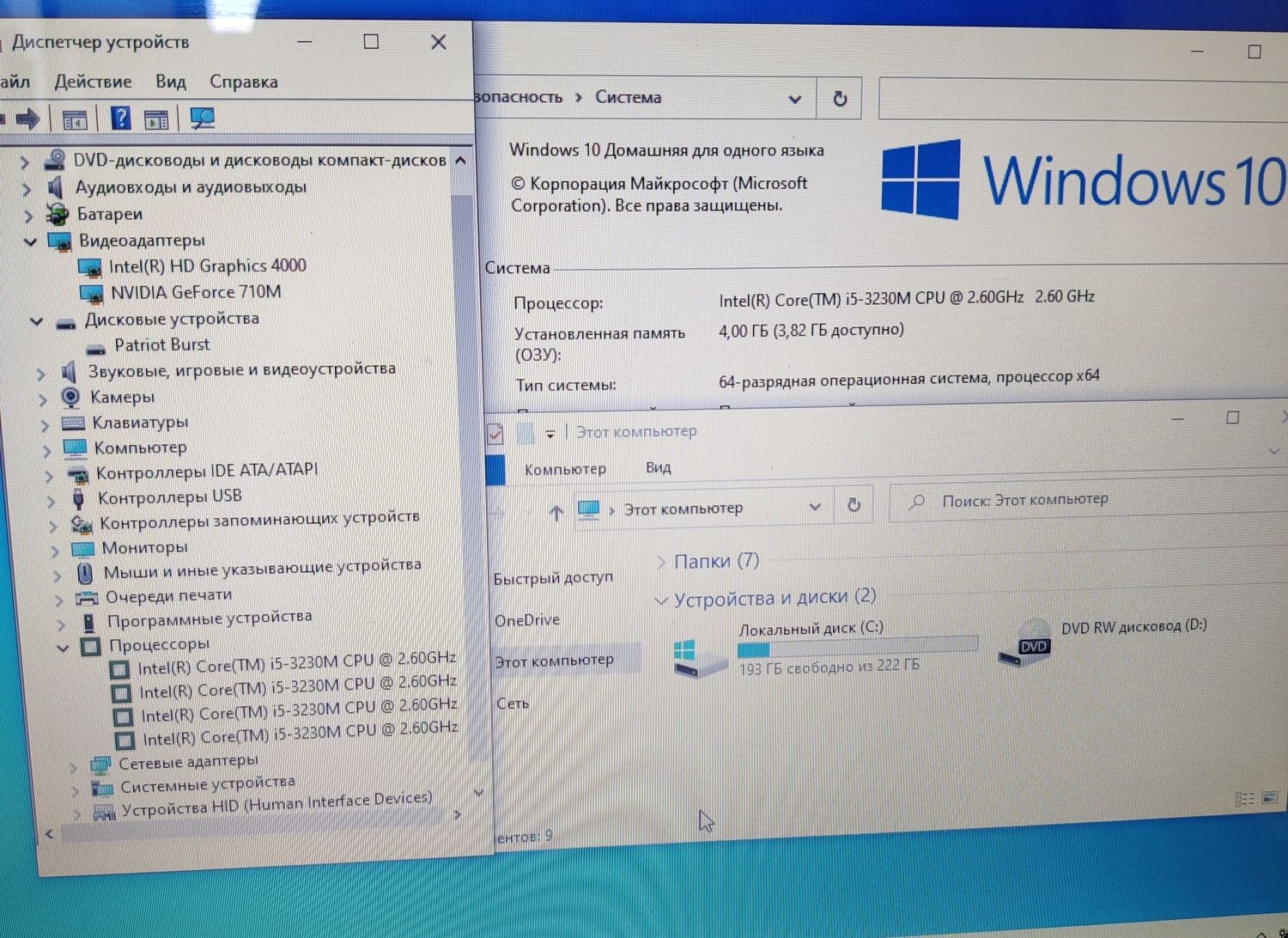
Task: Click the search magnifier icon in Explorer
Action: [917, 501]
